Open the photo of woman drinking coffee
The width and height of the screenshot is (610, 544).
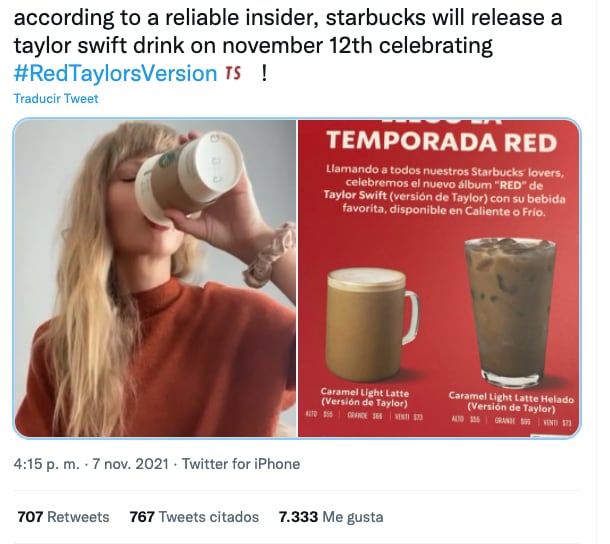coord(155,278)
